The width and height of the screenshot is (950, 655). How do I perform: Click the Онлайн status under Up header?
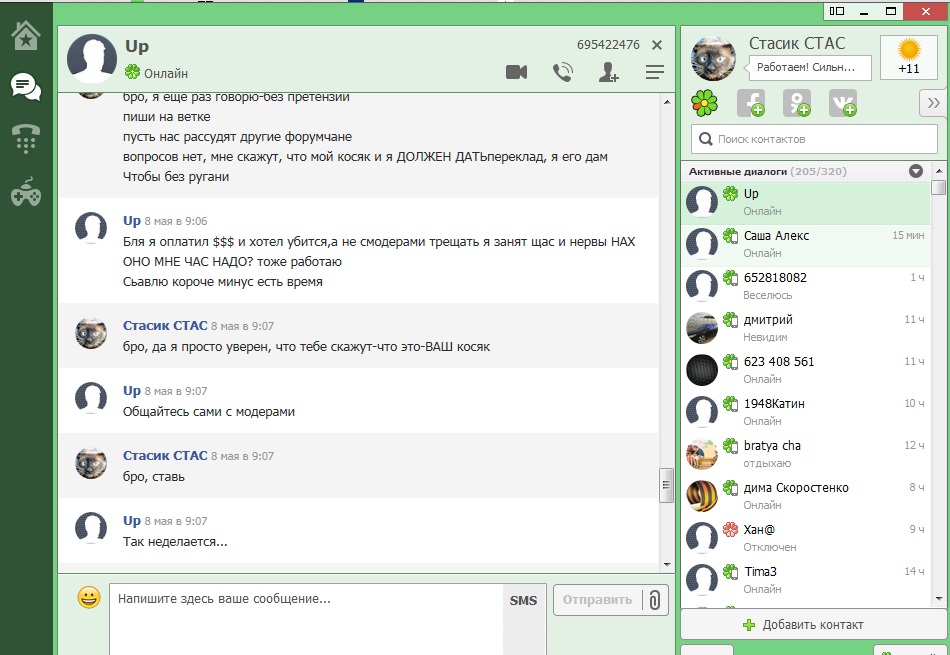click(x=165, y=73)
